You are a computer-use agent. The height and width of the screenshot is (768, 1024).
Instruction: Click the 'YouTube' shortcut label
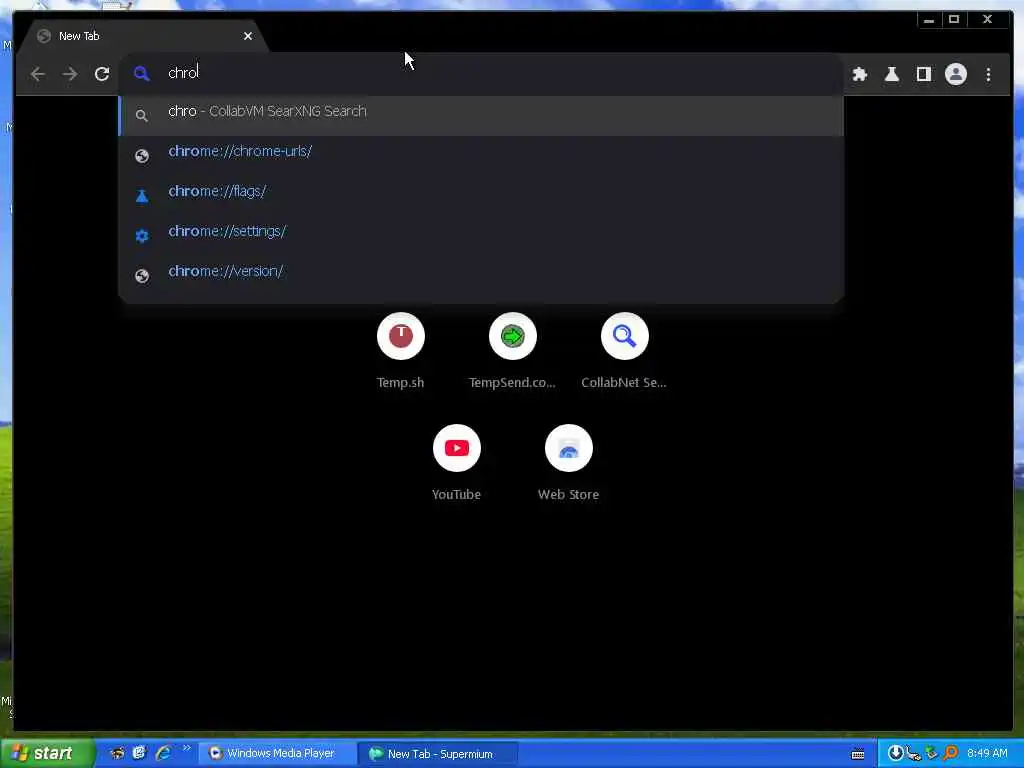point(456,494)
